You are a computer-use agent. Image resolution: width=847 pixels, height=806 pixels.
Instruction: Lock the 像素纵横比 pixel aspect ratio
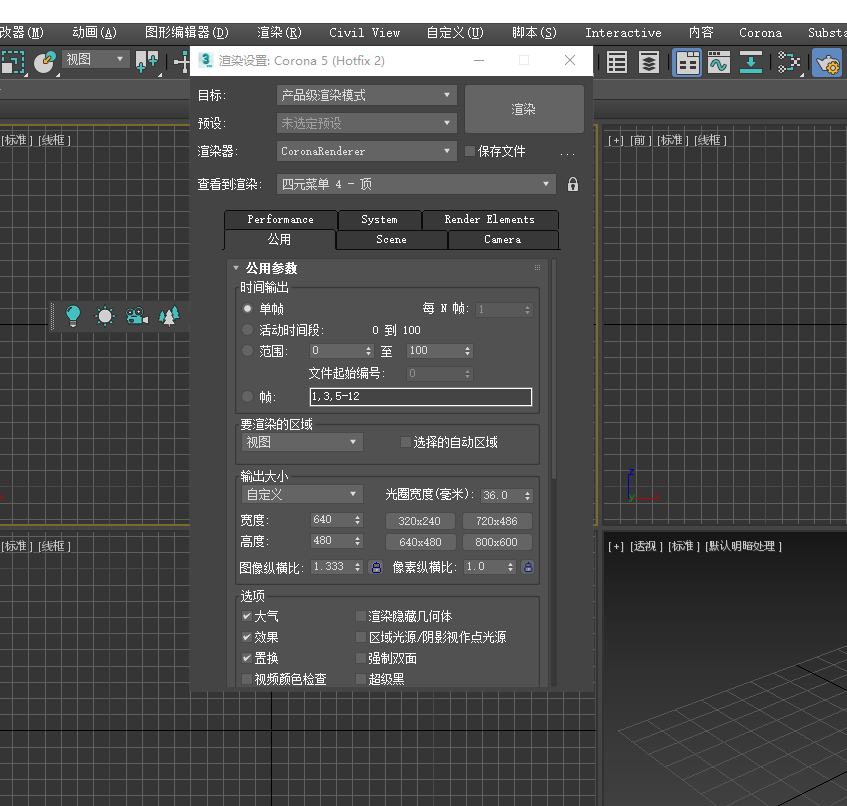pyautogui.click(x=528, y=567)
